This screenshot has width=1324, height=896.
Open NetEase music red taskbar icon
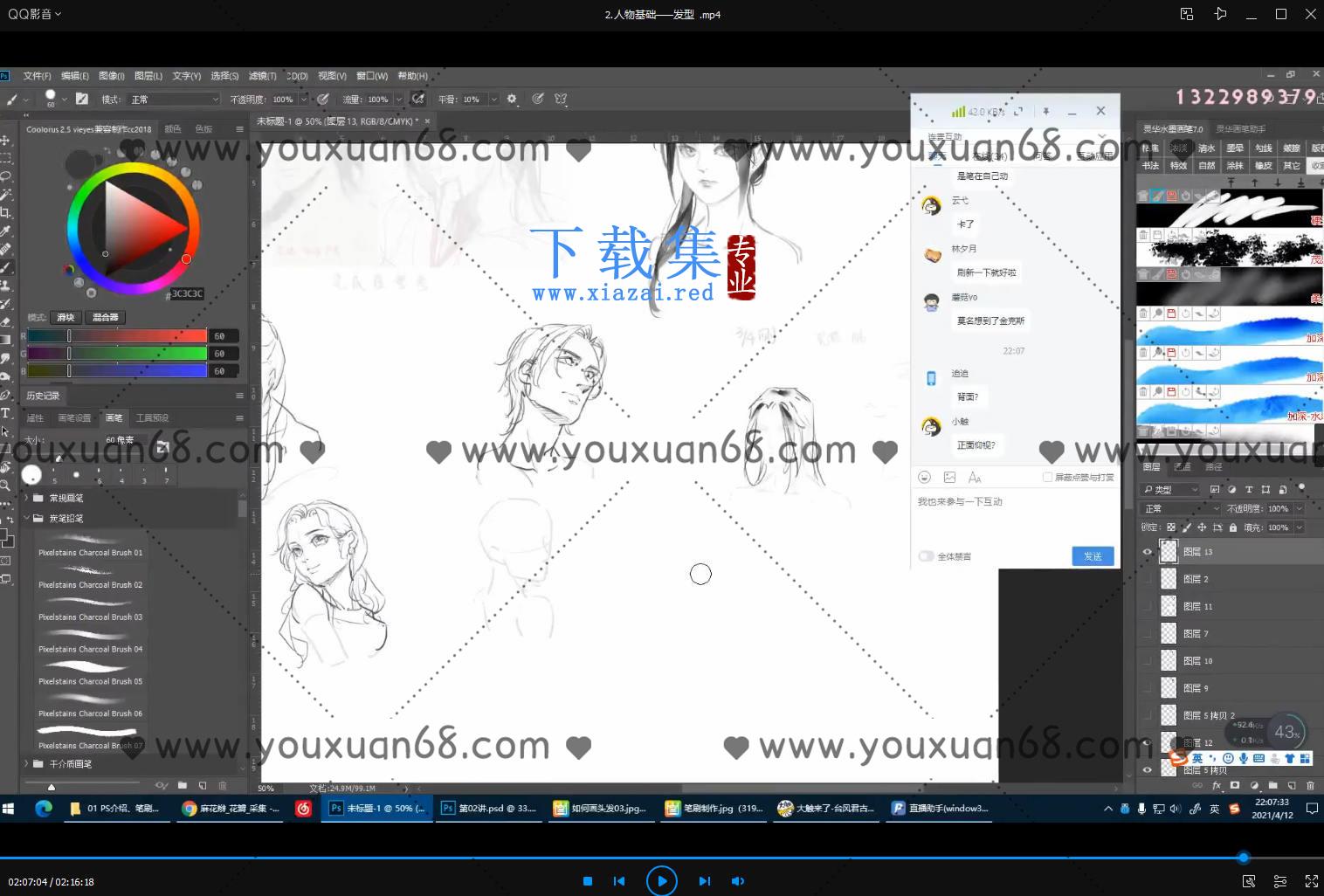point(303,809)
